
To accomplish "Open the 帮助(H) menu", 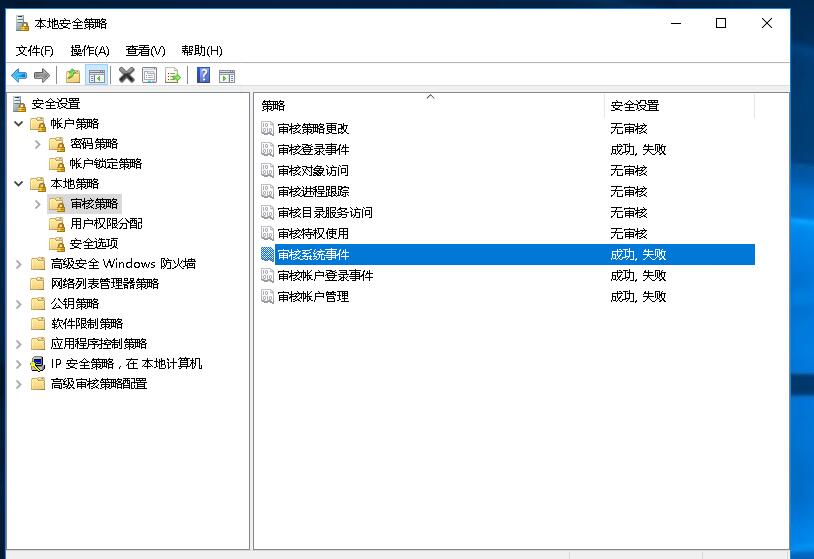I will pyautogui.click(x=202, y=50).
